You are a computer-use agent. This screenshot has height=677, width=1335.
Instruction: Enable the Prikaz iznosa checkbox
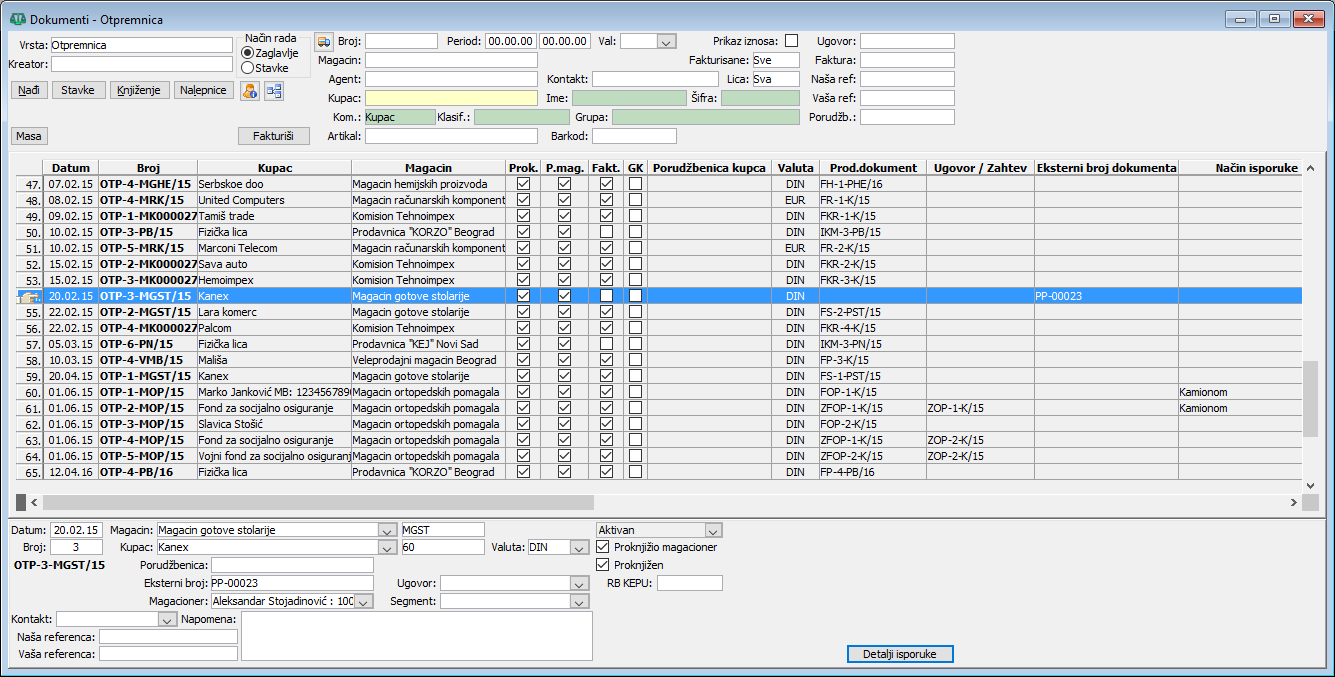(x=792, y=41)
